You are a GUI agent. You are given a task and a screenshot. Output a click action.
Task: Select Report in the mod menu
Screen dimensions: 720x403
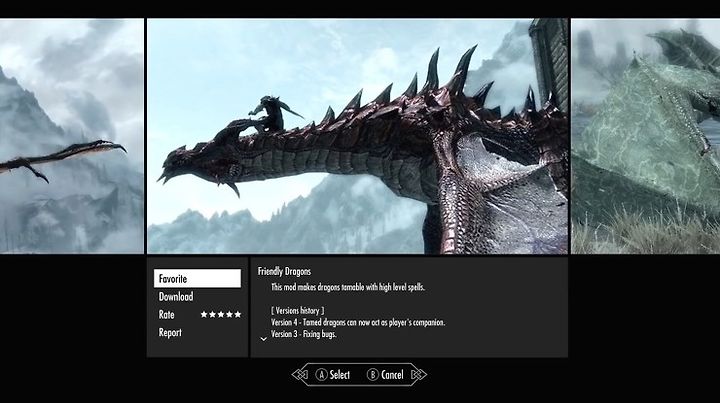point(170,332)
